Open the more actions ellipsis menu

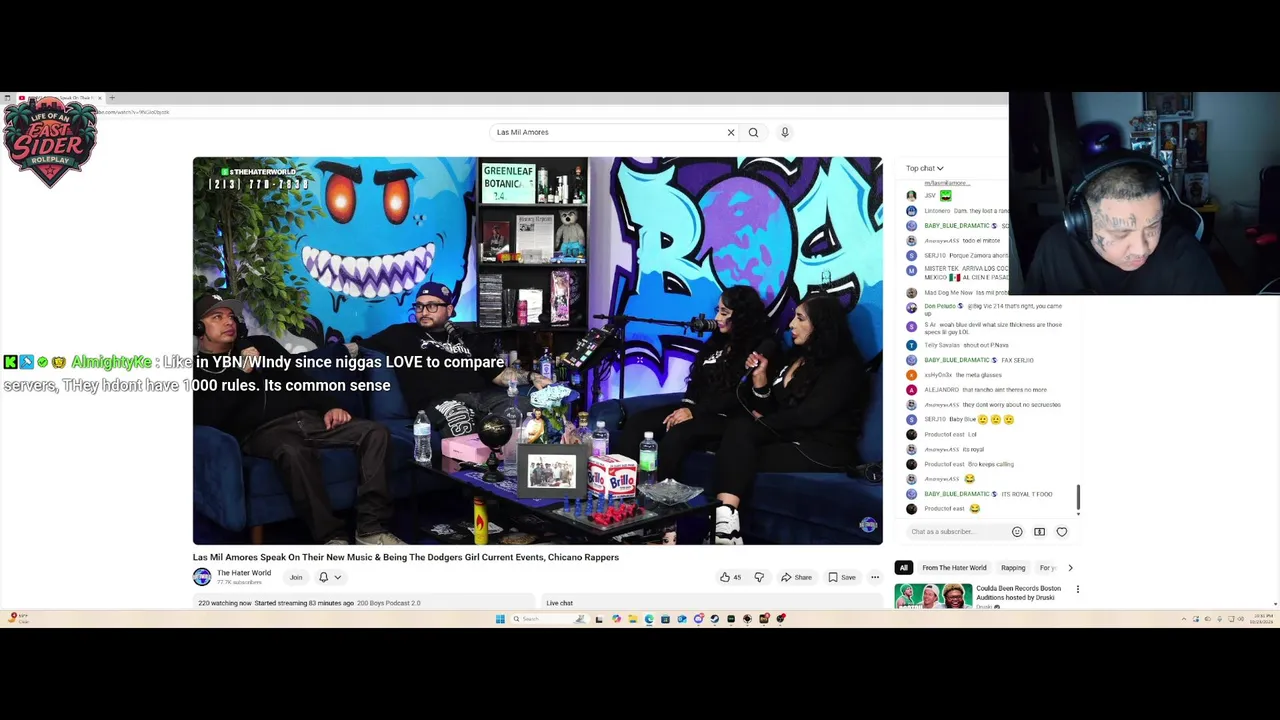pyautogui.click(x=875, y=577)
